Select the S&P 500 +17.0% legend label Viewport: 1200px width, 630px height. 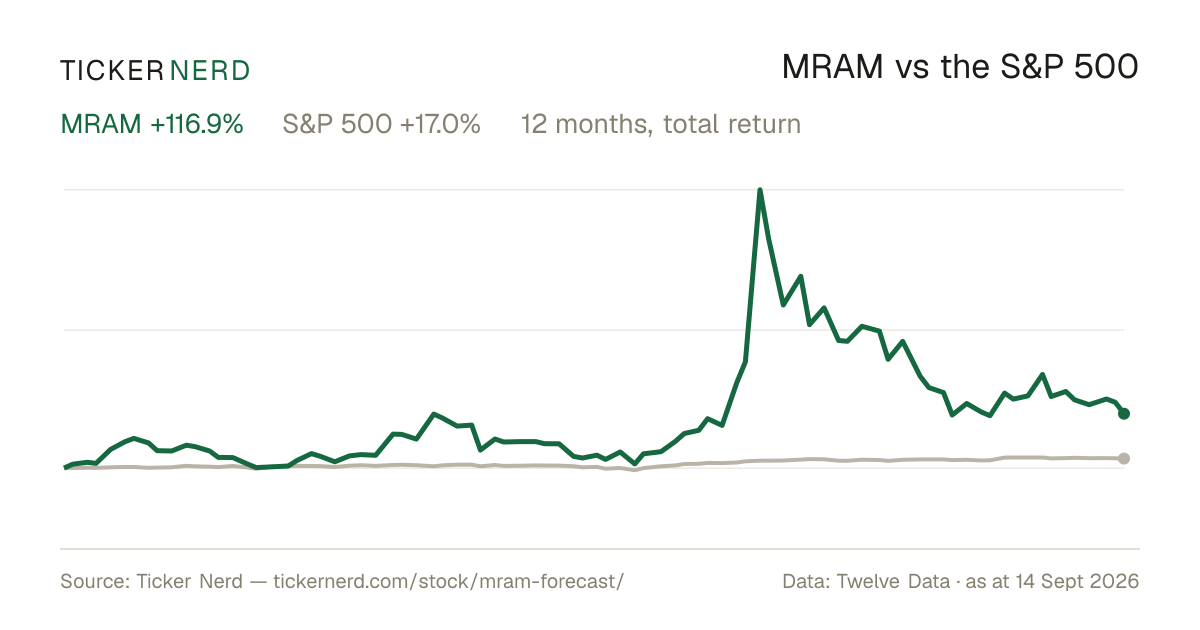coord(382,124)
